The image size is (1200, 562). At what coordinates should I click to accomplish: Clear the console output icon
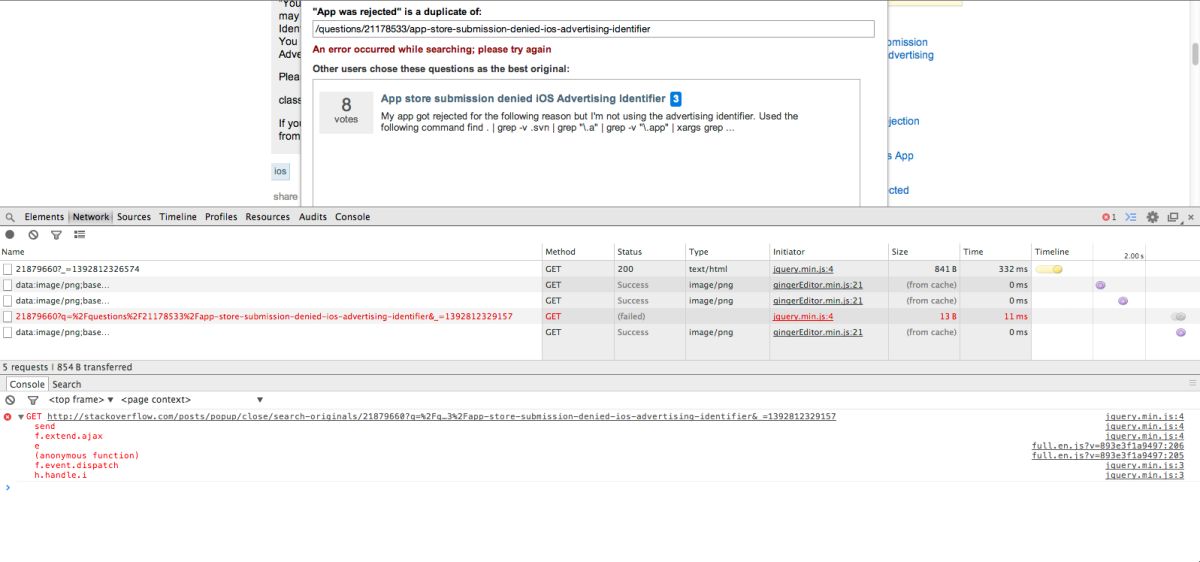click(x=10, y=400)
